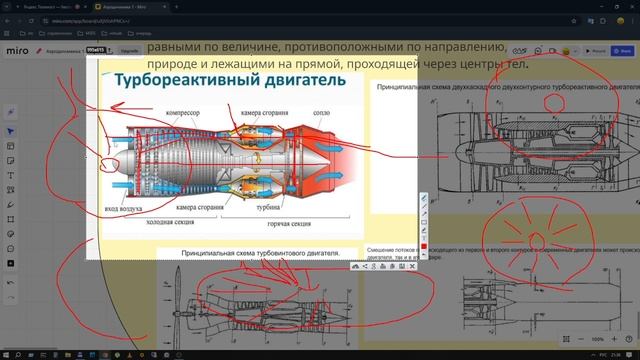This screenshot has width=640, height=360.
Task: Open the sticker and emoji tool
Action: 11,234
